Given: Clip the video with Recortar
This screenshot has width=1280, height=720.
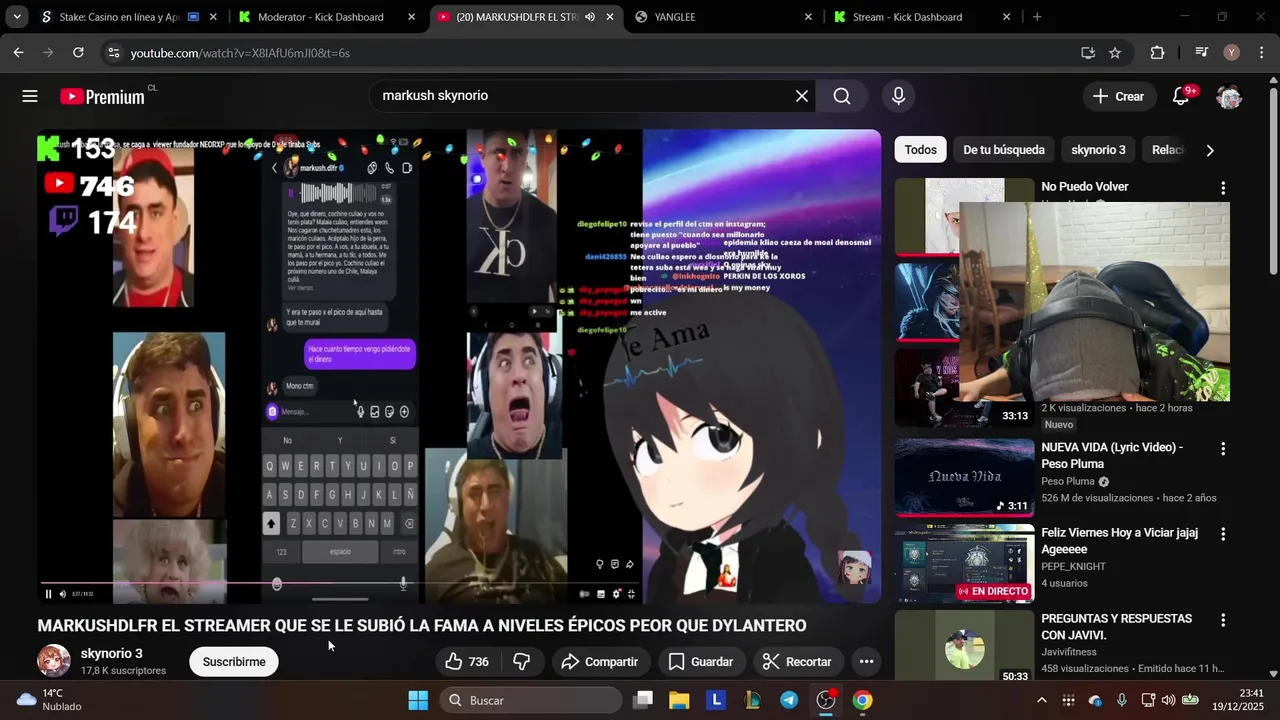Looking at the screenshot, I should (x=796, y=662).
